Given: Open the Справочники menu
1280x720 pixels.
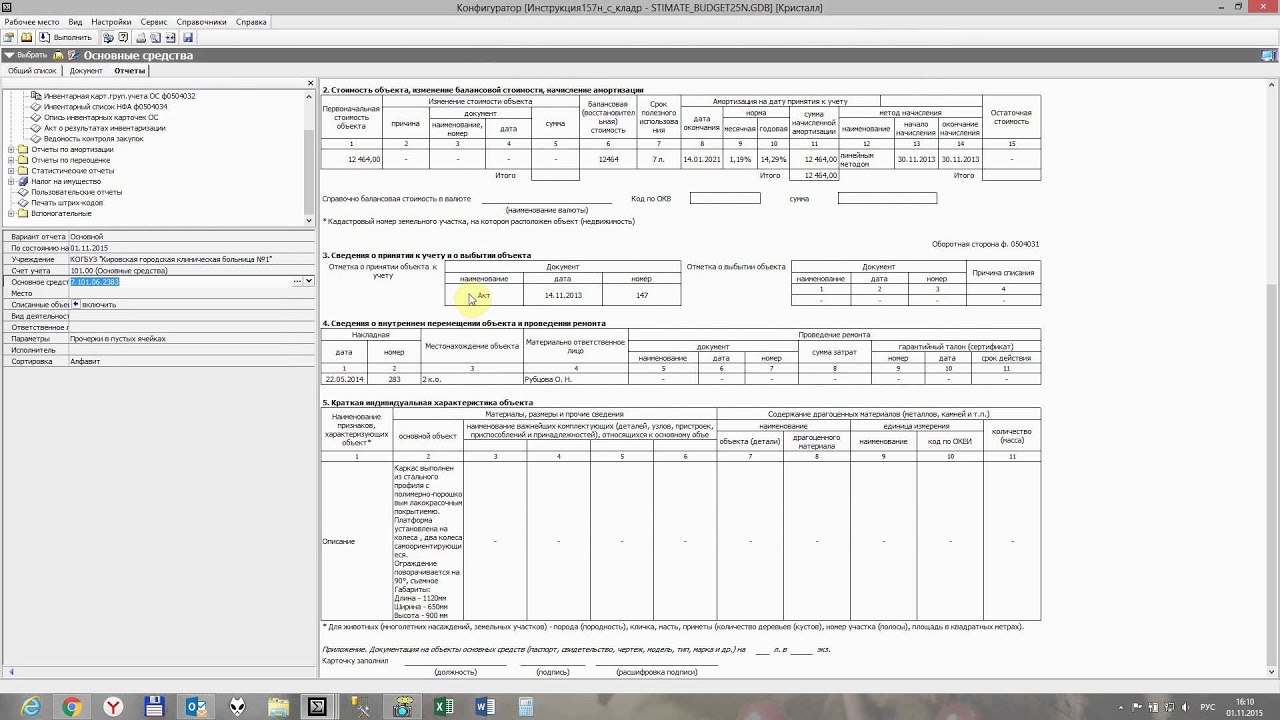Looking at the screenshot, I should pyautogui.click(x=200, y=21).
